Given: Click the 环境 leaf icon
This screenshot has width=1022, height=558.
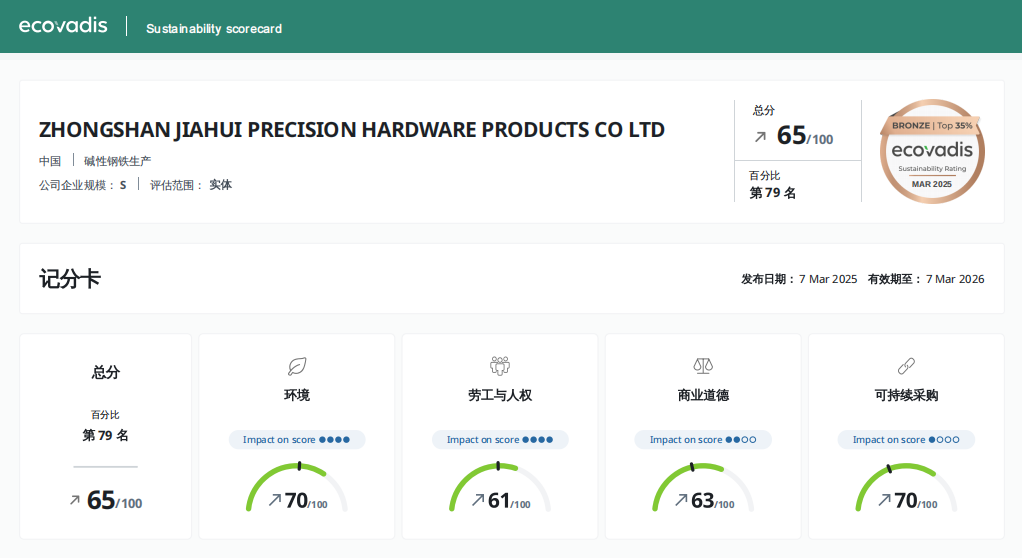Looking at the screenshot, I should pos(297,365).
